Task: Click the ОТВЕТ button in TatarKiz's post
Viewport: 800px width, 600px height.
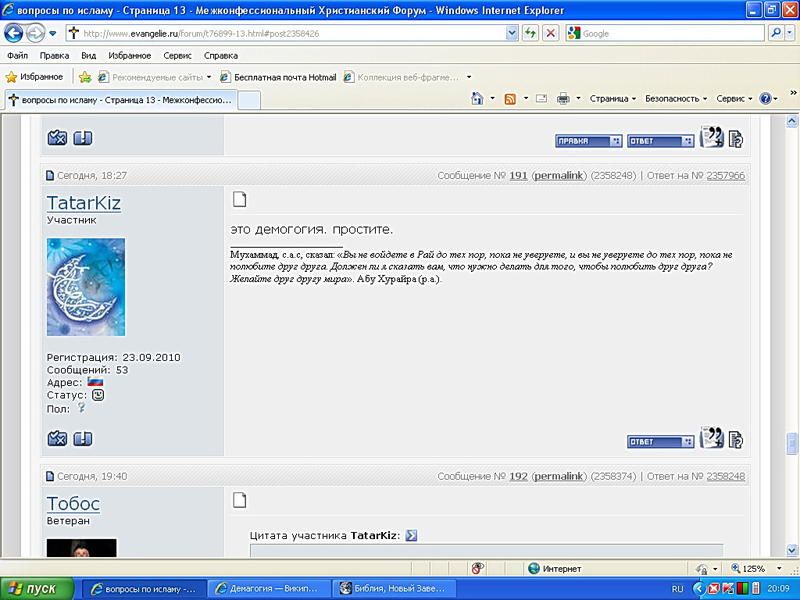Action: coord(660,441)
